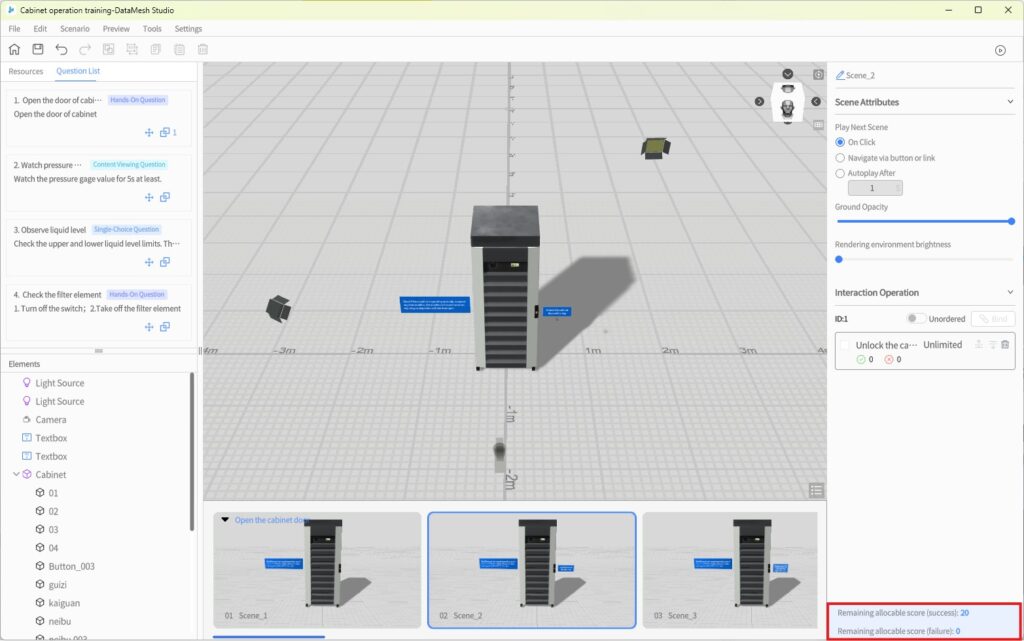Viewport: 1024px width, 641px height.
Task: Click the Undo arrow icon
Action: [x=62, y=49]
